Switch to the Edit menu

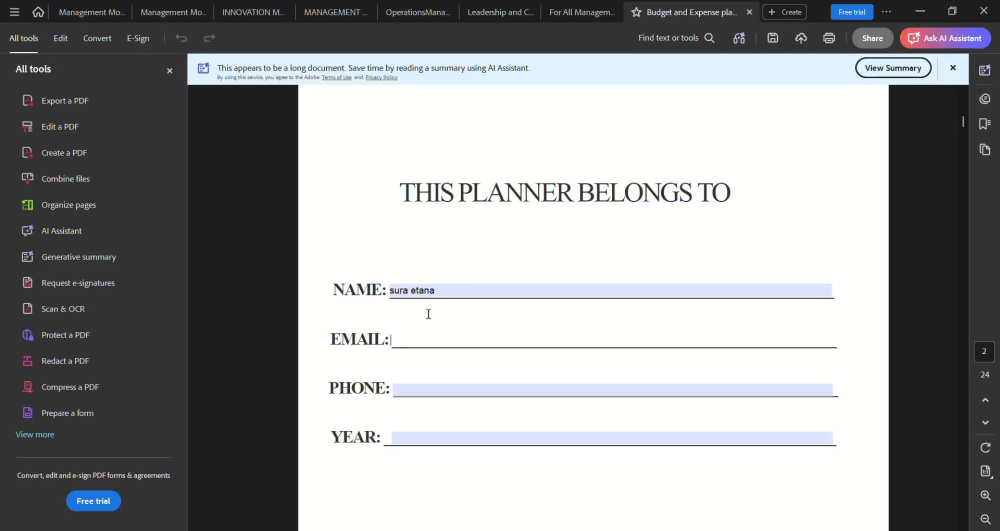(x=61, y=38)
